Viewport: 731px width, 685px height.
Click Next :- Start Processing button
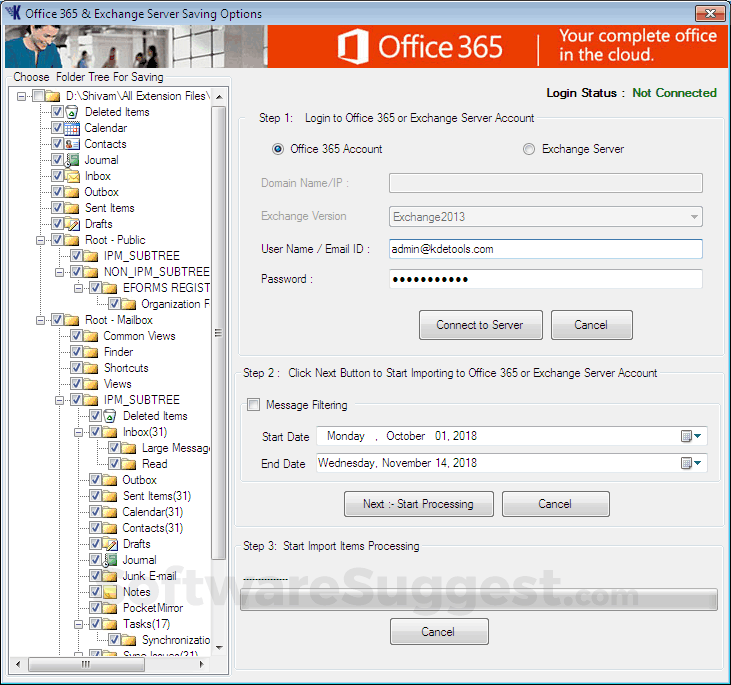pos(419,504)
